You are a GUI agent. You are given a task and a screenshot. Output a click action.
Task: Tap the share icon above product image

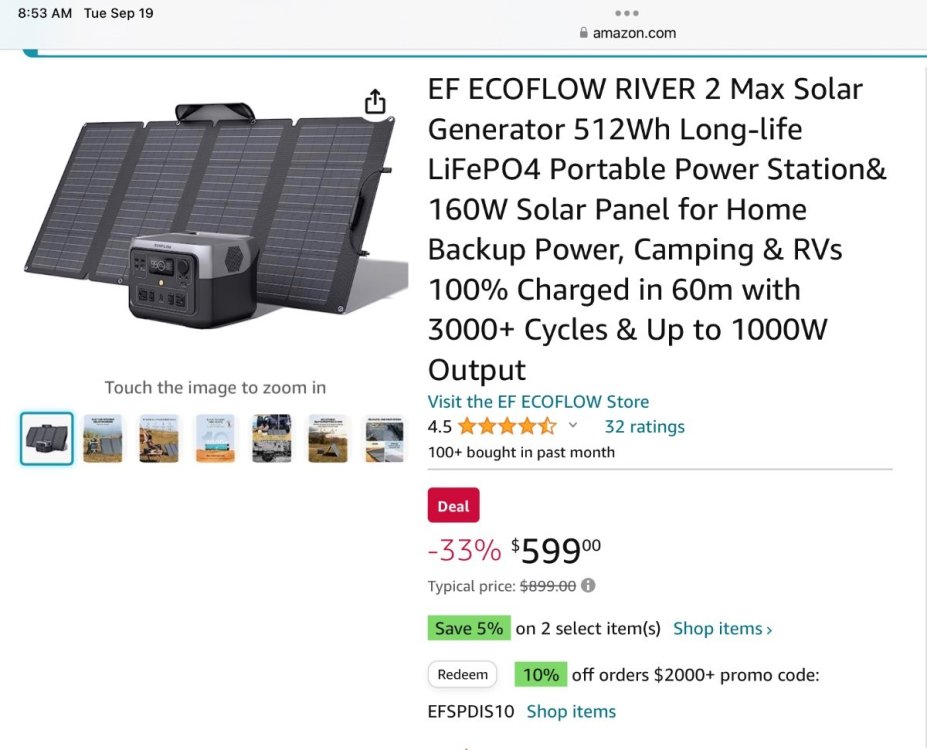(374, 102)
